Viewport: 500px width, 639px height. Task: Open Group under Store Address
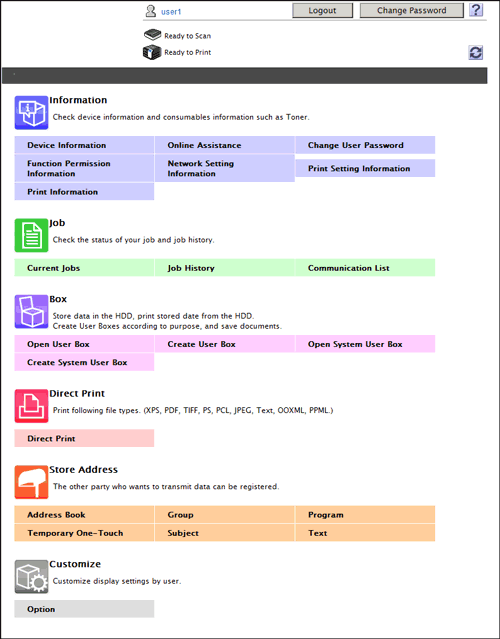coord(225,515)
